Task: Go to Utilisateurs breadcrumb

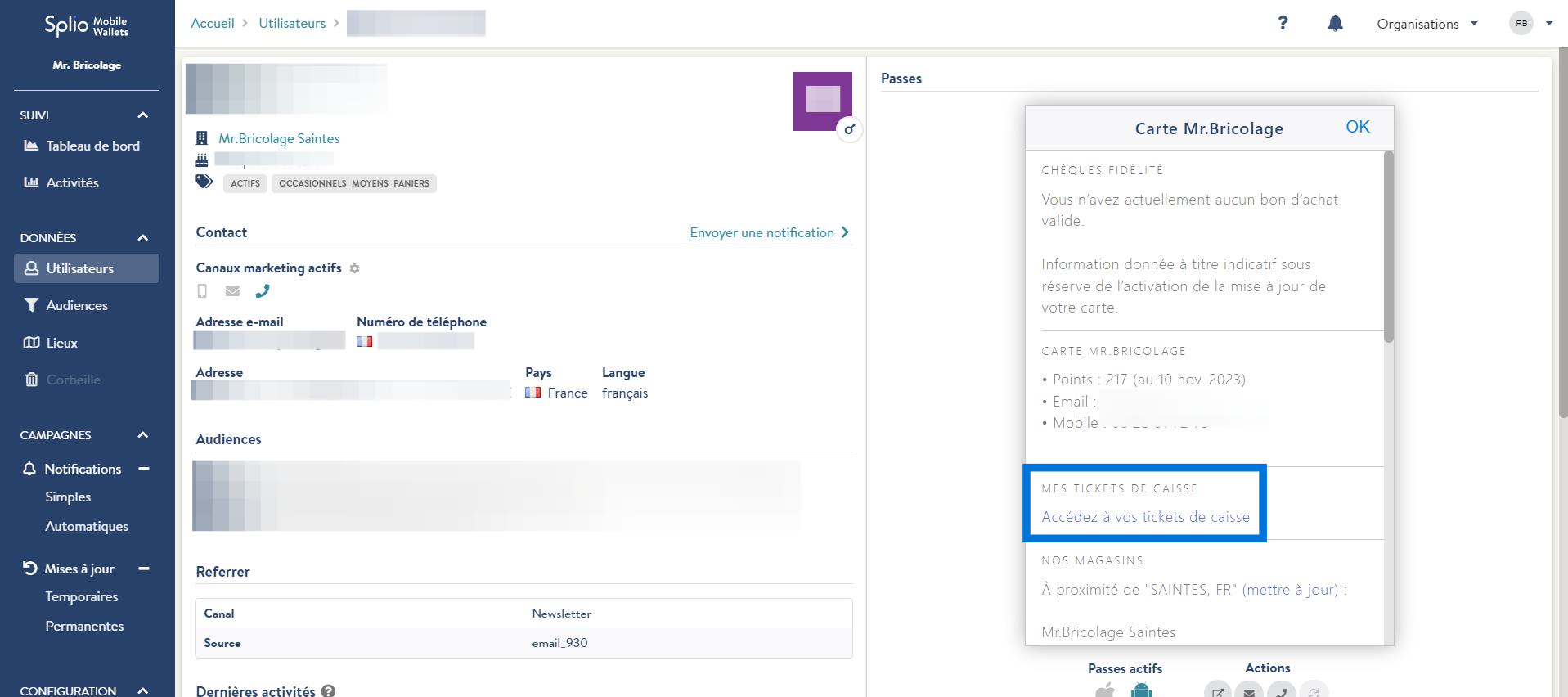Action: coord(292,23)
